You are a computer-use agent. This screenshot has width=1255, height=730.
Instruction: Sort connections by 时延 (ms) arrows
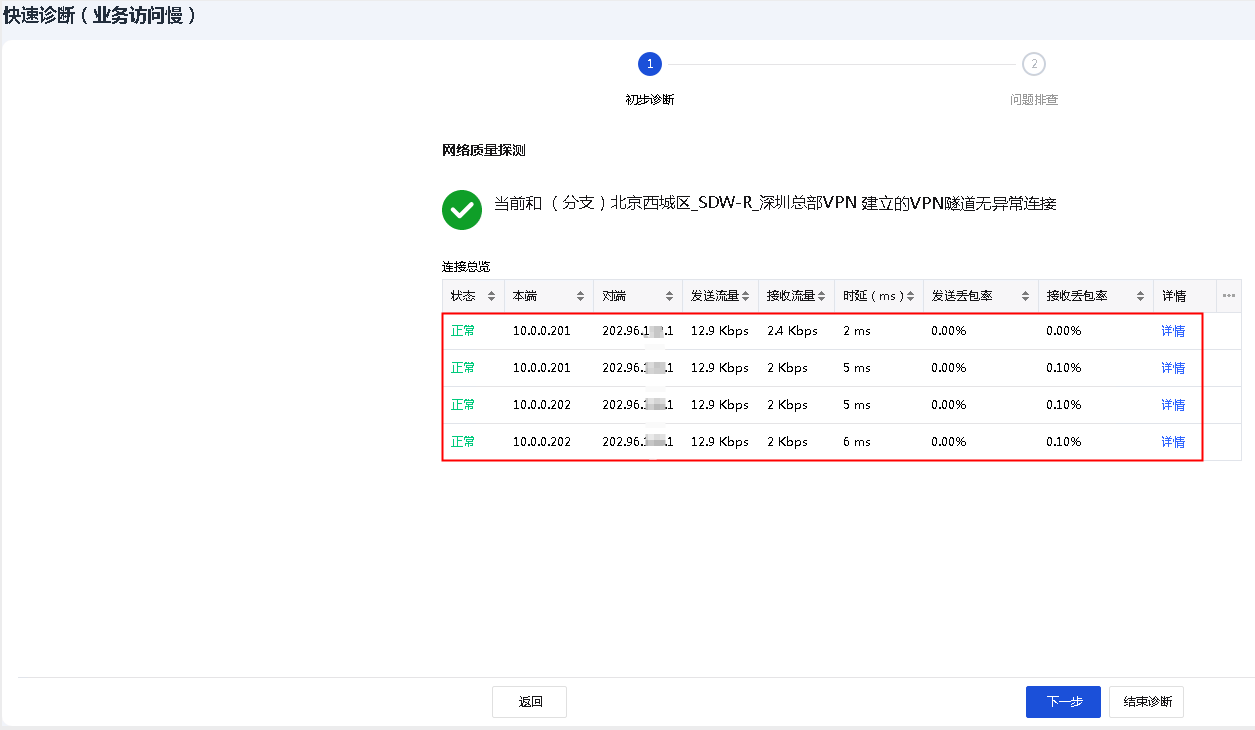[x=910, y=297]
